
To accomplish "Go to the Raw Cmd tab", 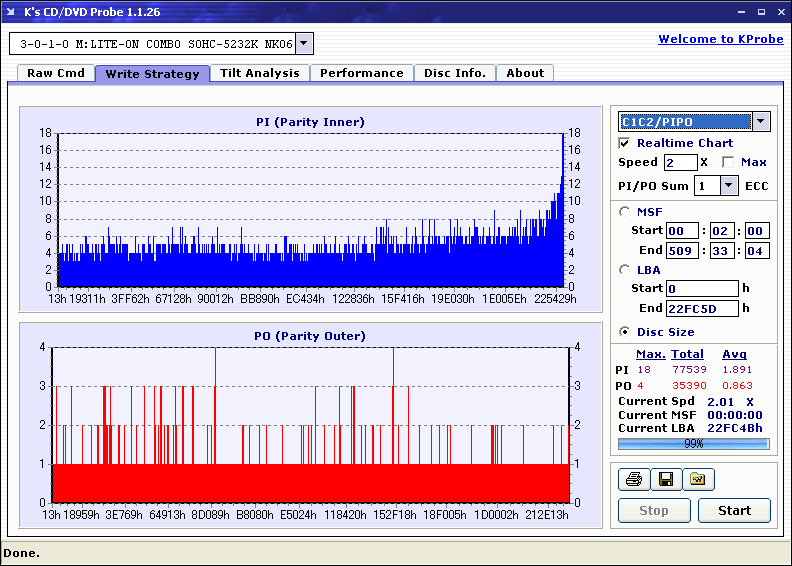I will (56, 73).
